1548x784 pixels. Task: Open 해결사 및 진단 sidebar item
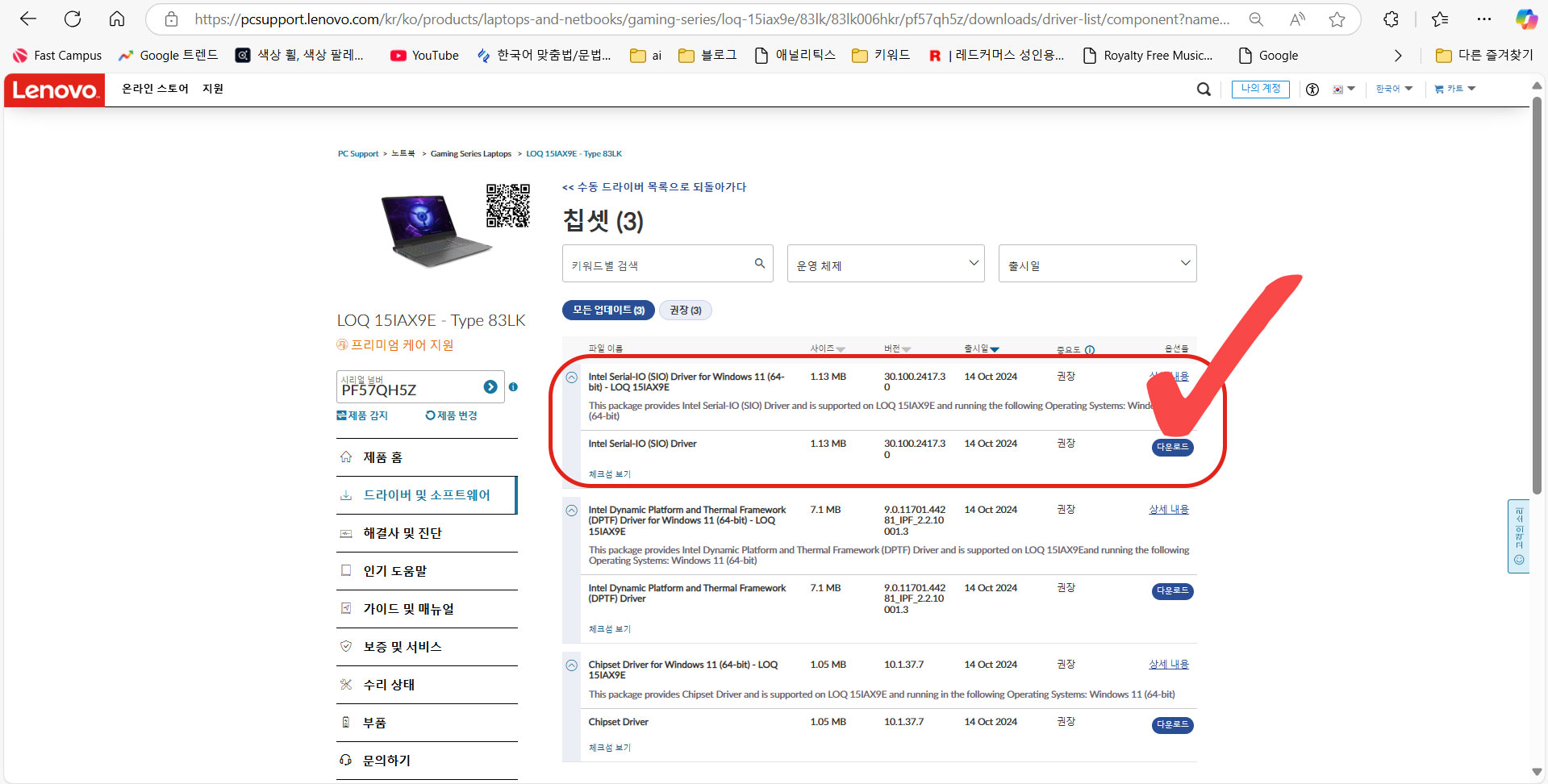427,533
